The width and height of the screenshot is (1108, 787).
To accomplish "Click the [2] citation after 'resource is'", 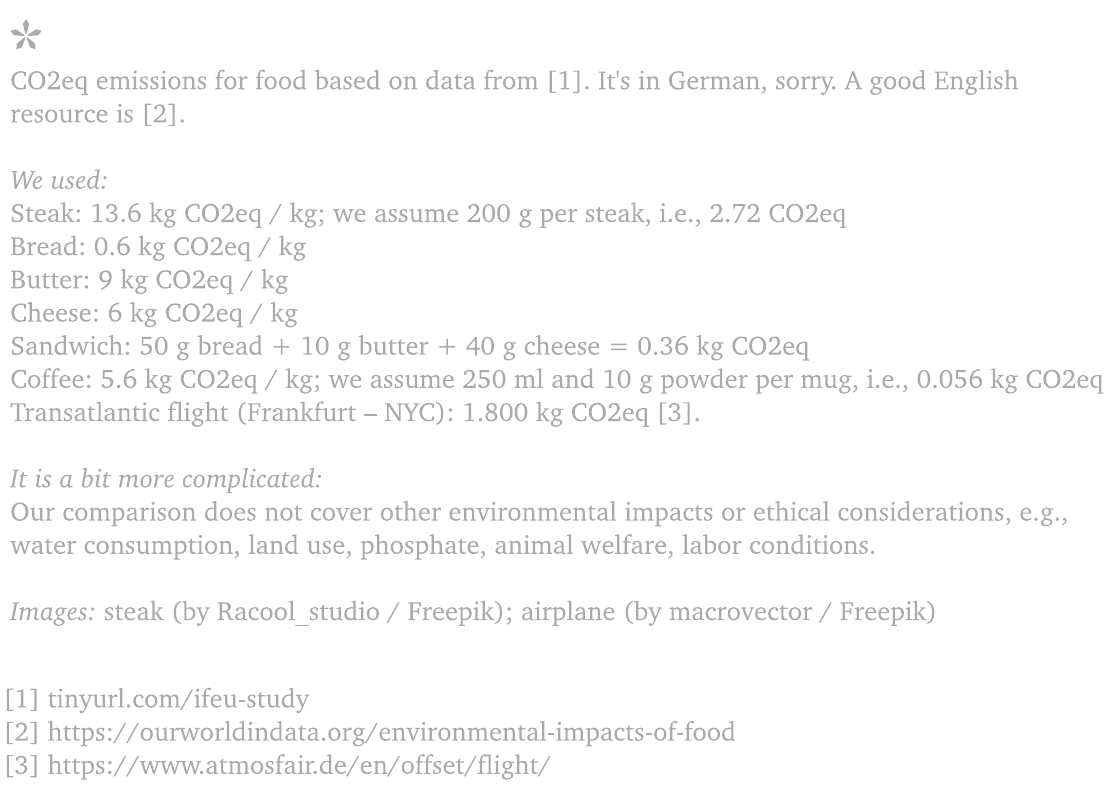I will 163,114.
